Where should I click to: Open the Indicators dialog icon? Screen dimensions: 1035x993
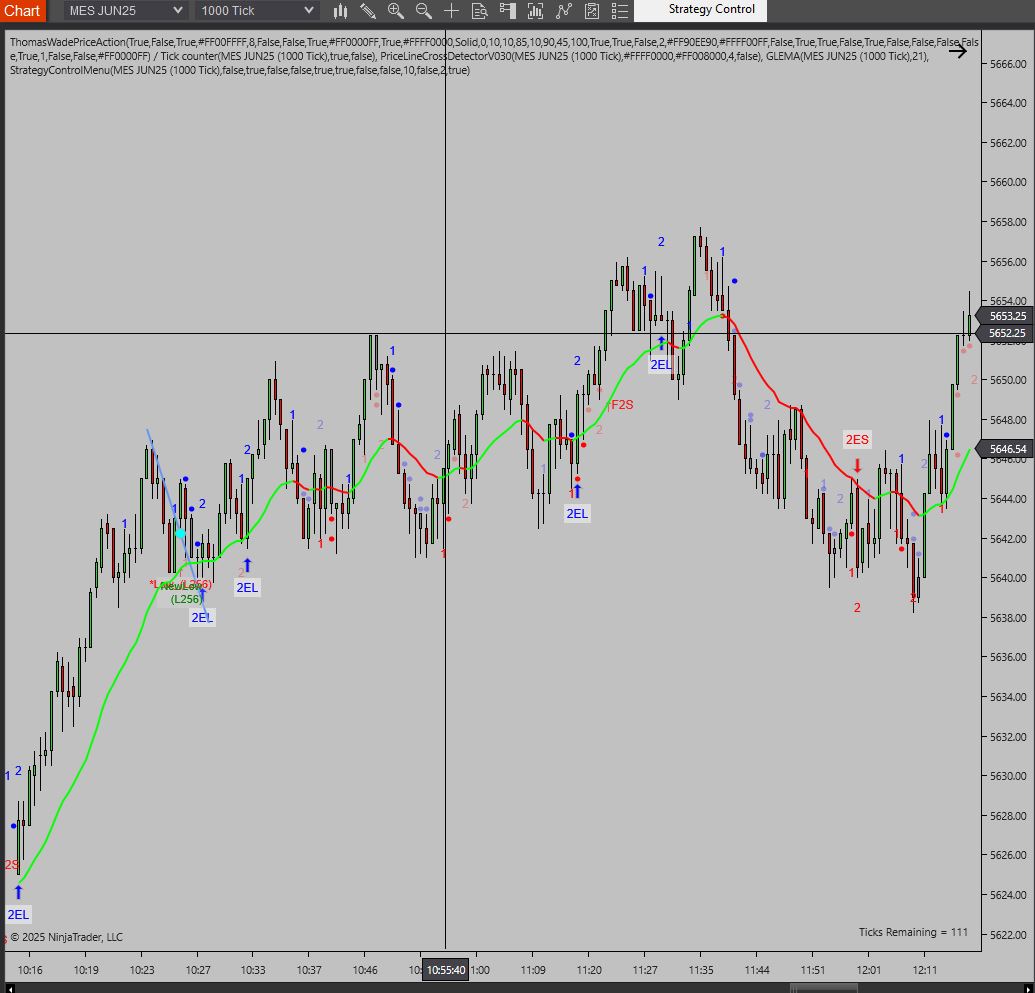[535, 11]
